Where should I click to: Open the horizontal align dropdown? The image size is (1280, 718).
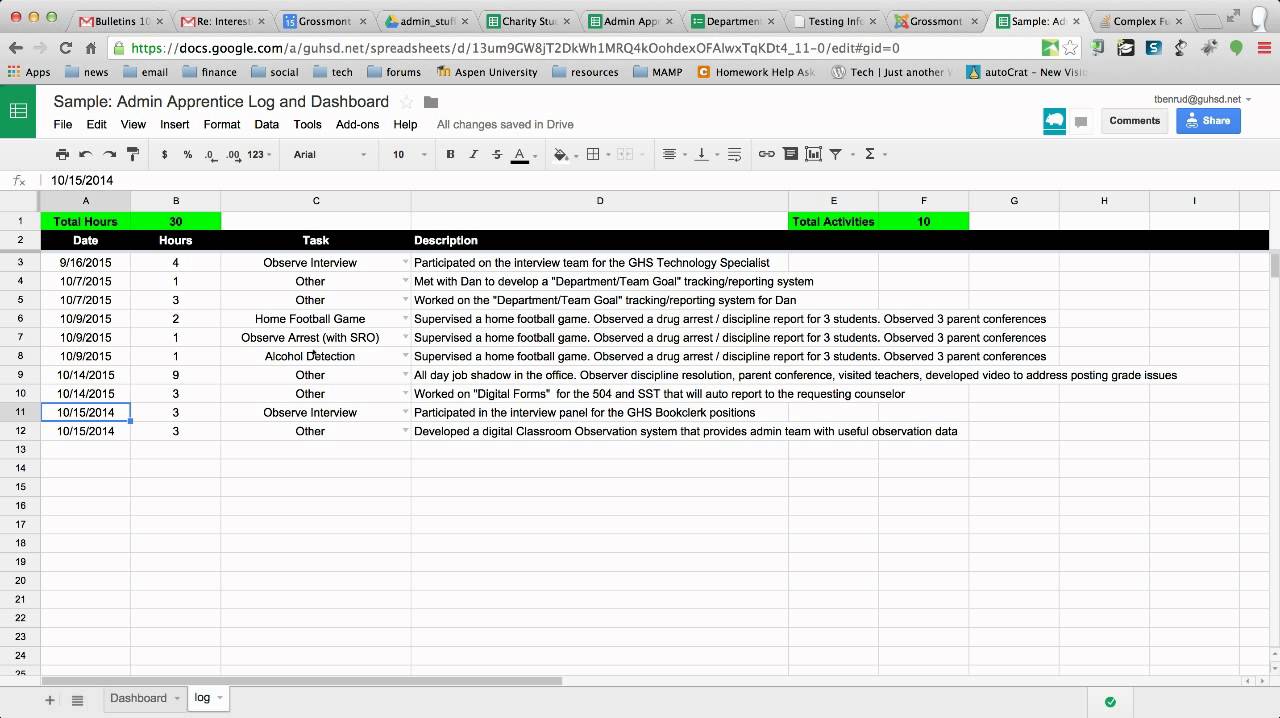673,154
